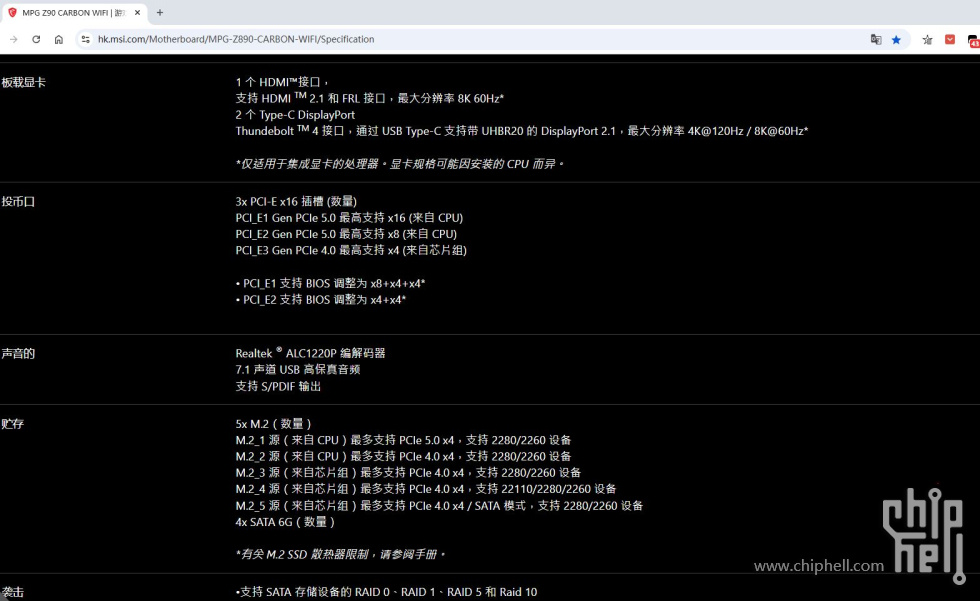The width and height of the screenshot is (980, 601).
Task: Open the red extension with notification badge
Action: click(974, 41)
